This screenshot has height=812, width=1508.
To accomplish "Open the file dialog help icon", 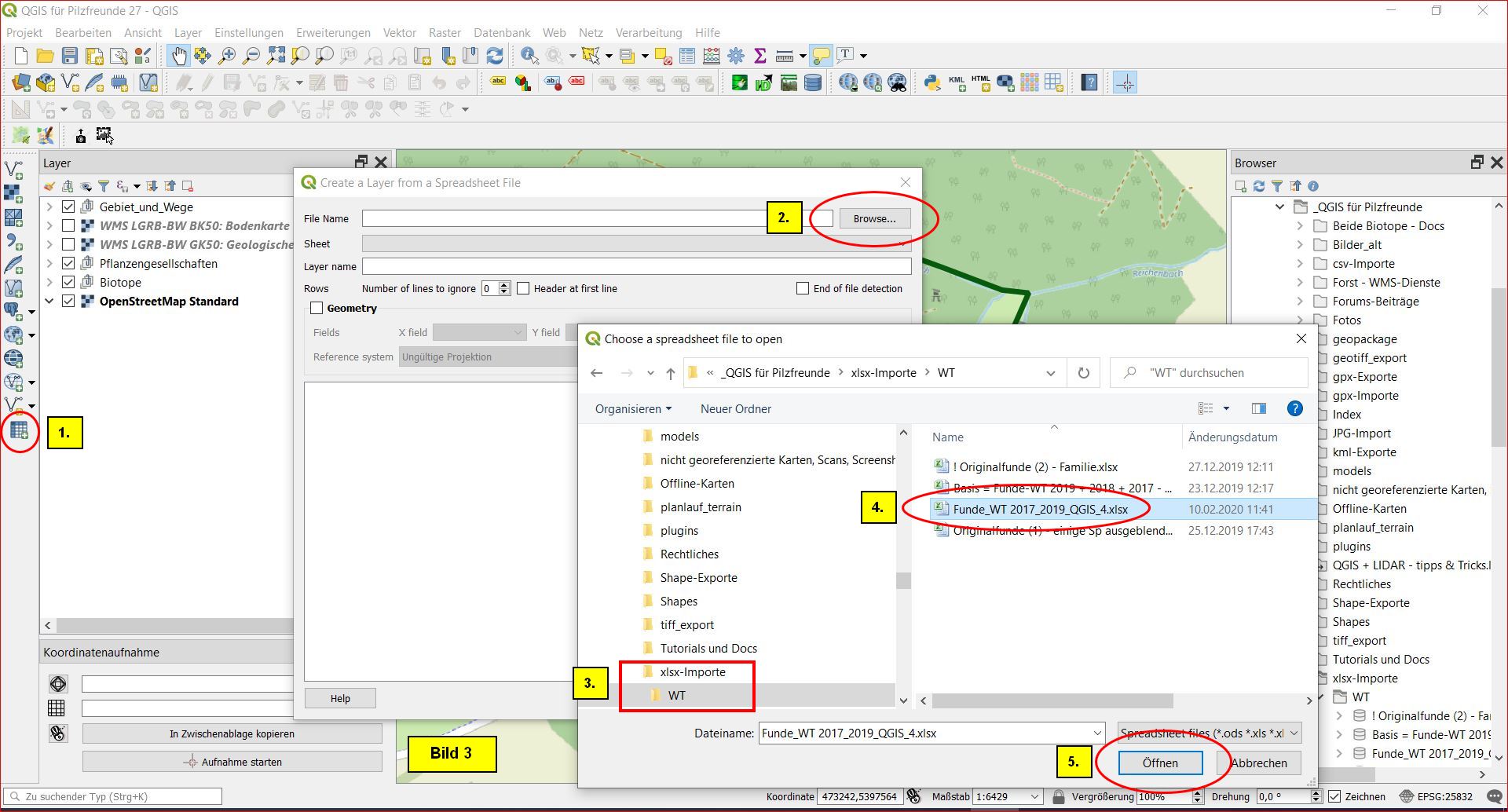I will (x=1294, y=408).
